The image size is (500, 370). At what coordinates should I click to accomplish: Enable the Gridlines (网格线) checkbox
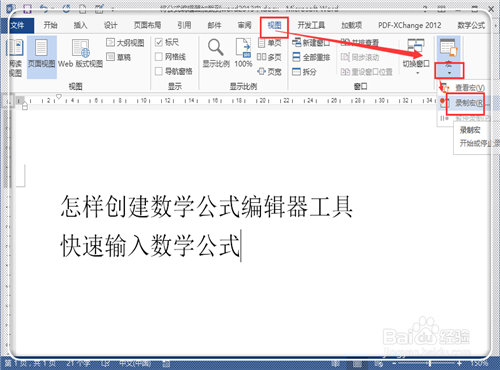point(159,57)
